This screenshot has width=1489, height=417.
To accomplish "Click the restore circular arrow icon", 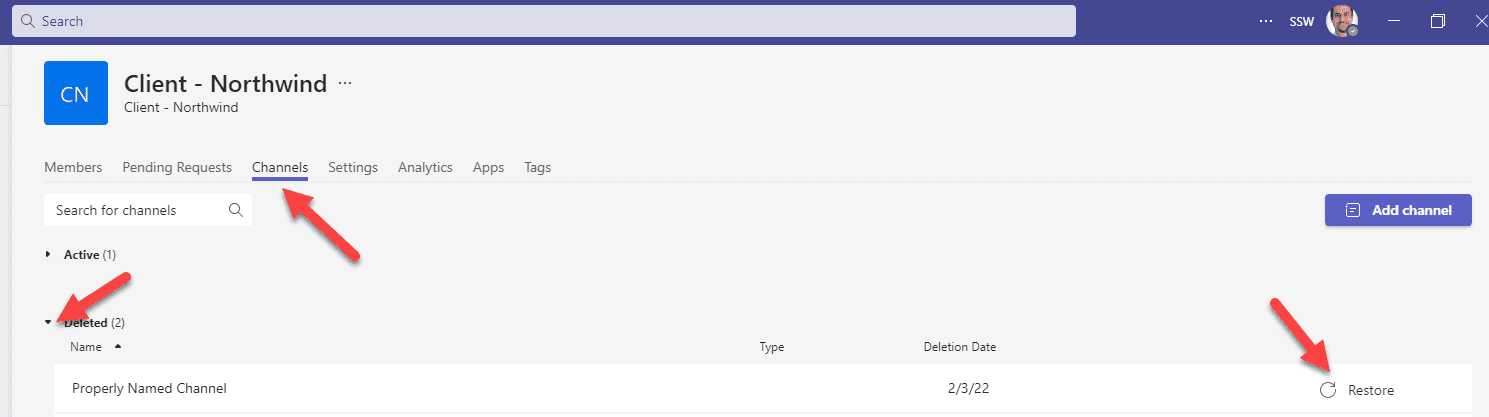I will 1328,390.
